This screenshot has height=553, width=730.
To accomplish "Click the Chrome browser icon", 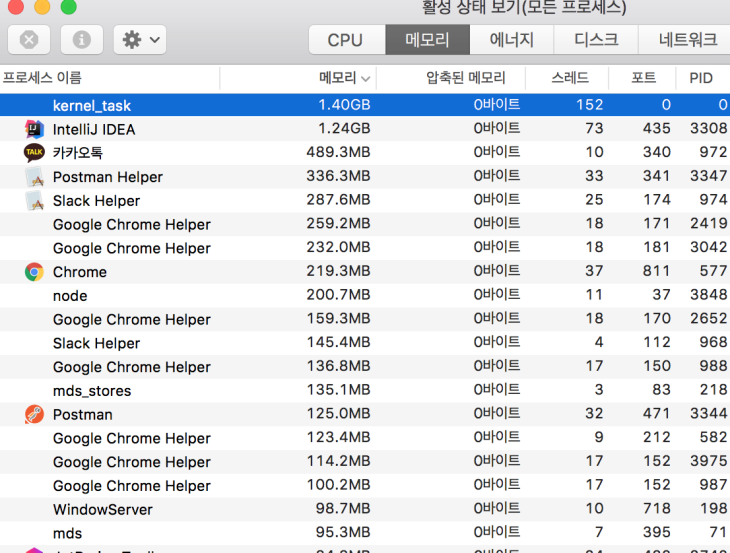I will (34, 272).
